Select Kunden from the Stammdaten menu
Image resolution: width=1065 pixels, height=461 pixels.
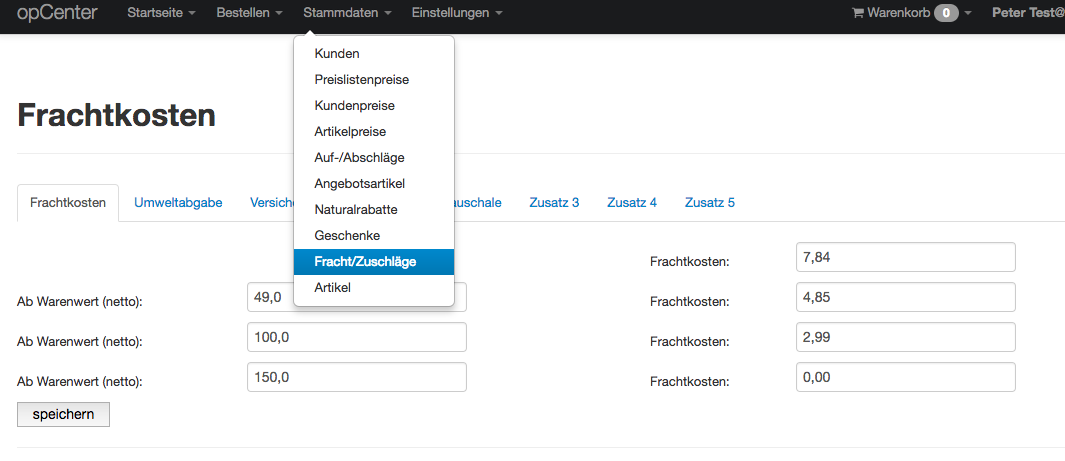coord(337,54)
